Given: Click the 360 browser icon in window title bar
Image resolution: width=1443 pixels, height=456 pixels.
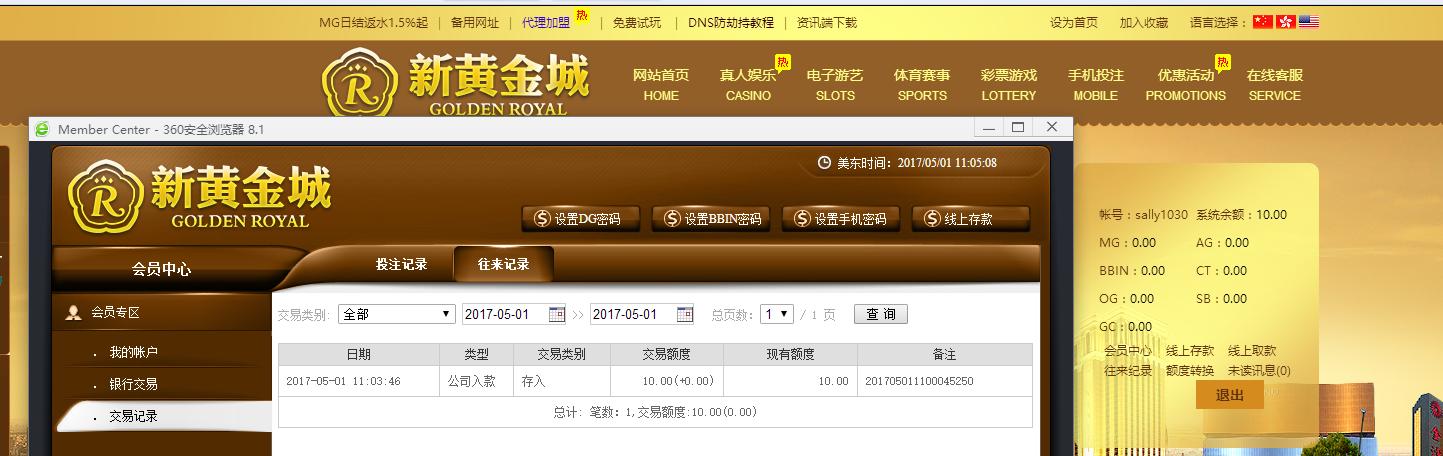Looking at the screenshot, I should 42,129.
